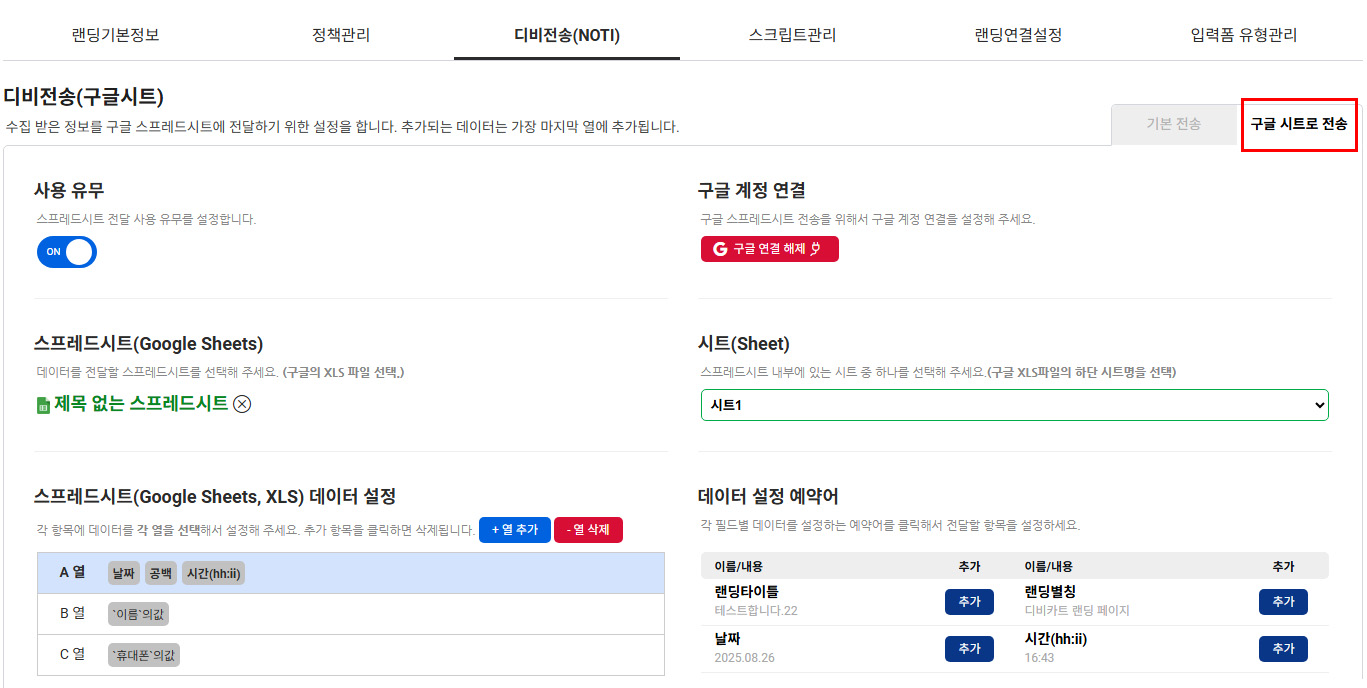Open the 랜딩연결설정 tab
This screenshot has height=688, width=1367.
coord(1018,35)
